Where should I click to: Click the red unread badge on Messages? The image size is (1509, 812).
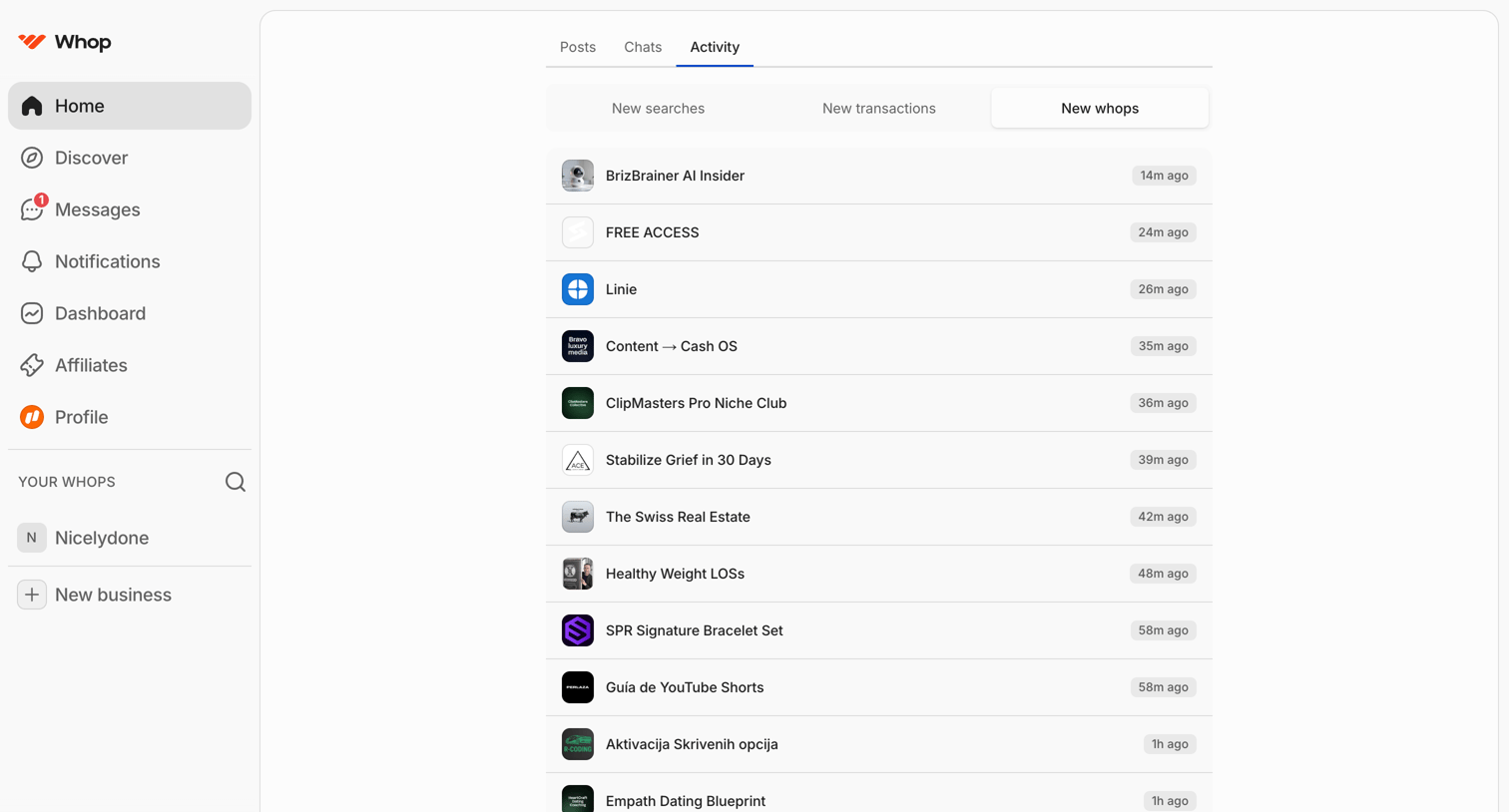[41, 200]
